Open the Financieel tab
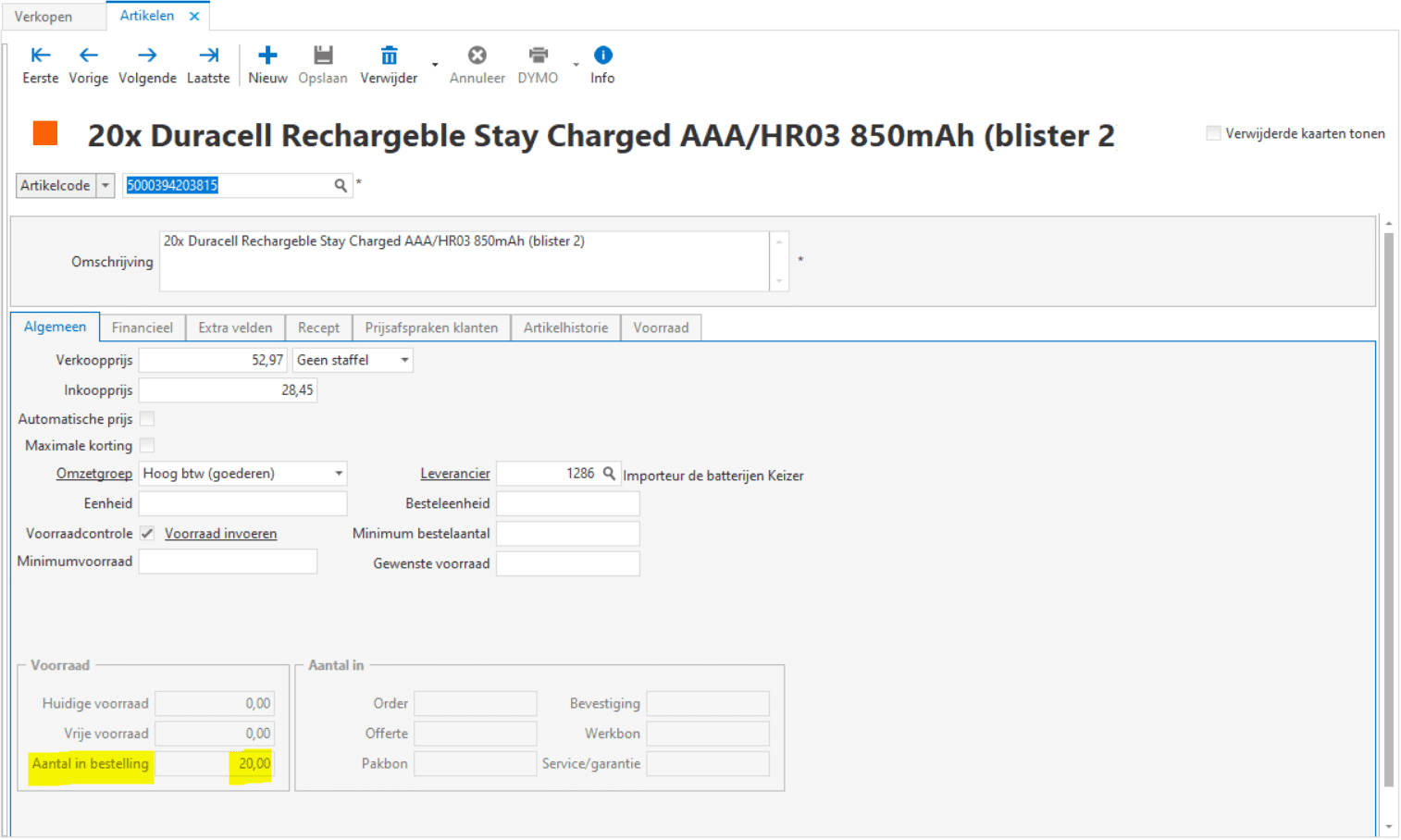1401x840 pixels. click(x=143, y=327)
